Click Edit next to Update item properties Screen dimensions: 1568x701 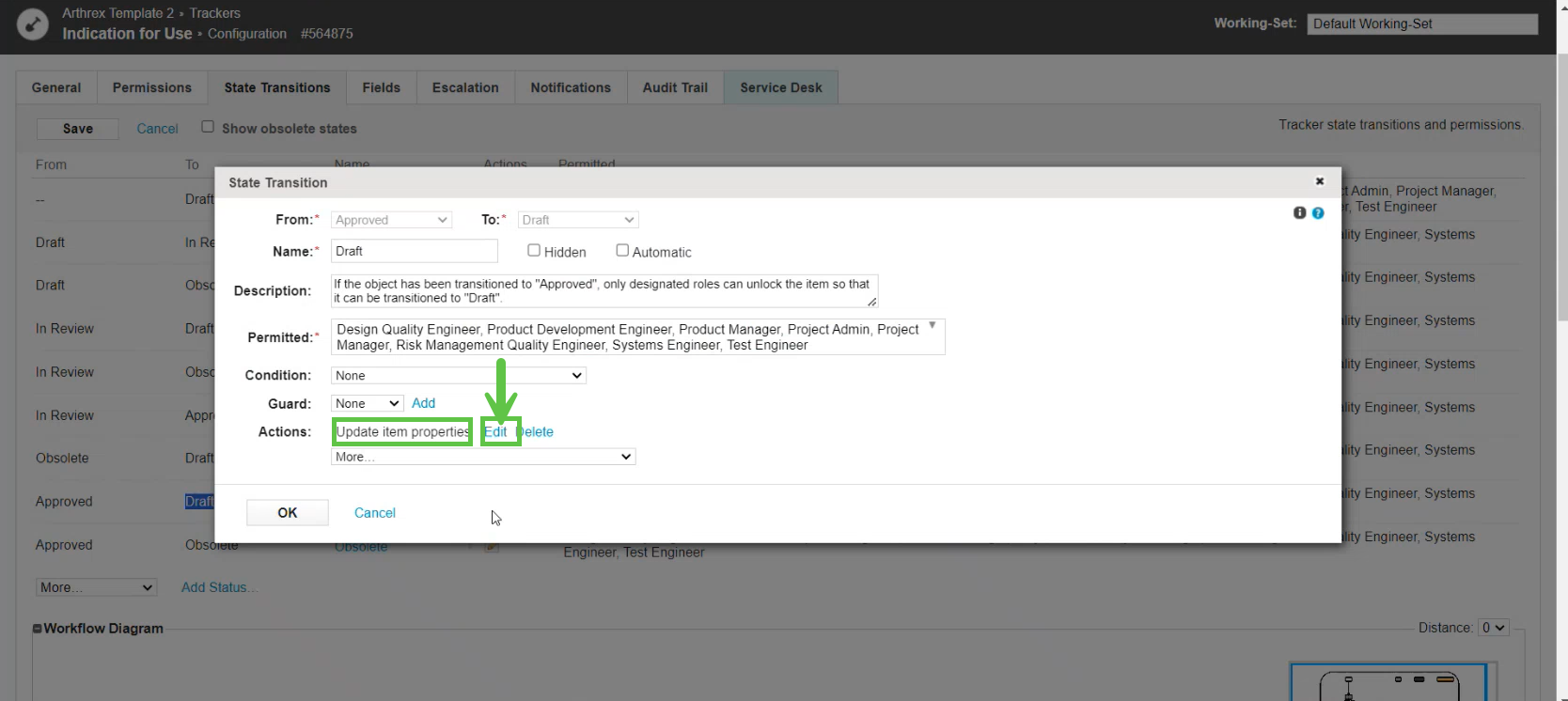point(495,432)
